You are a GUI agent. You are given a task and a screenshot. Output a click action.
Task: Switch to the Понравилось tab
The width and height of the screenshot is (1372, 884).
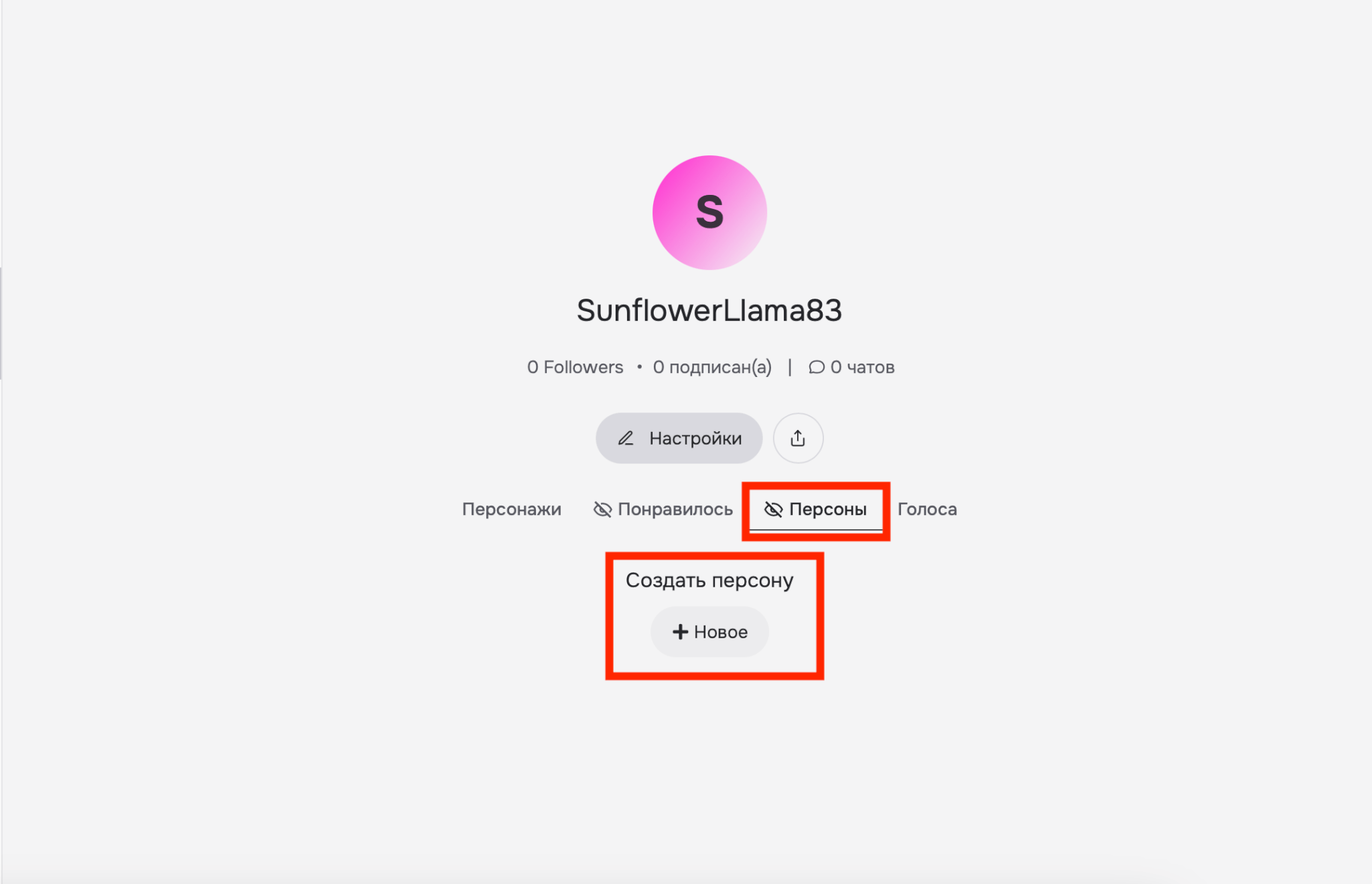click(663, 510)
